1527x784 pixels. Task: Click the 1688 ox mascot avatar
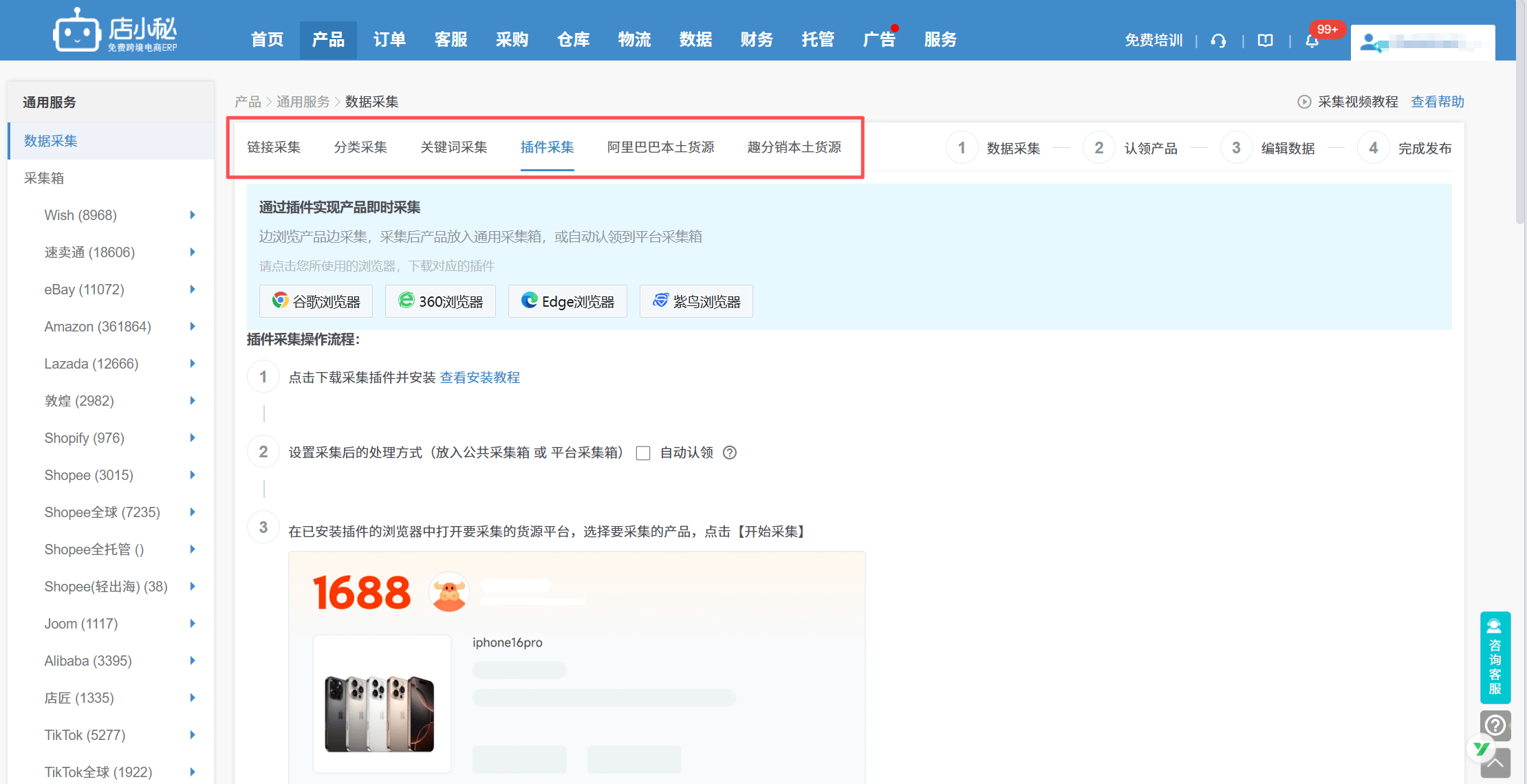tap(449, 592)
